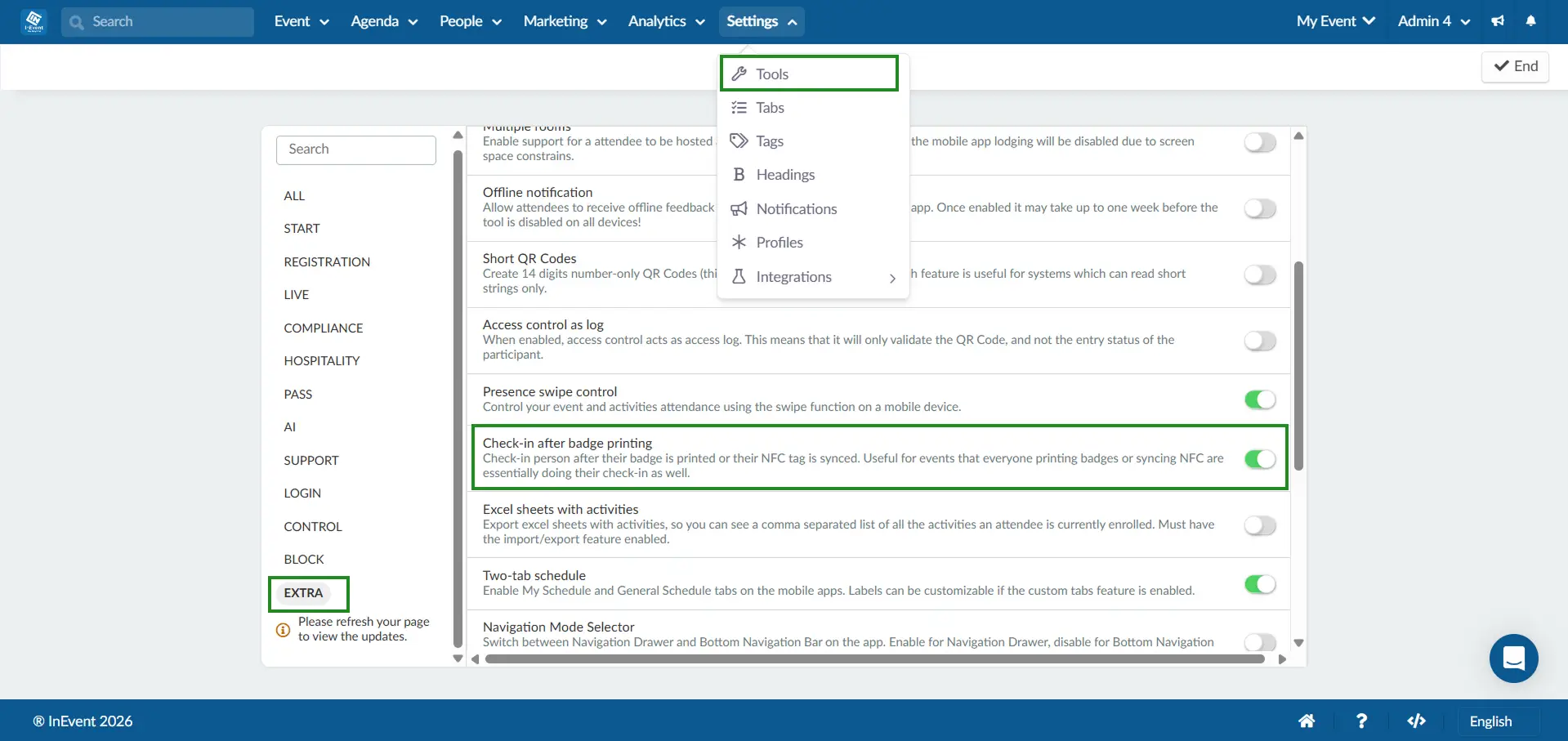This screenshot has width=1568, height=741.
Task: Show ALL tools category
Action: (x=294, y=196)
